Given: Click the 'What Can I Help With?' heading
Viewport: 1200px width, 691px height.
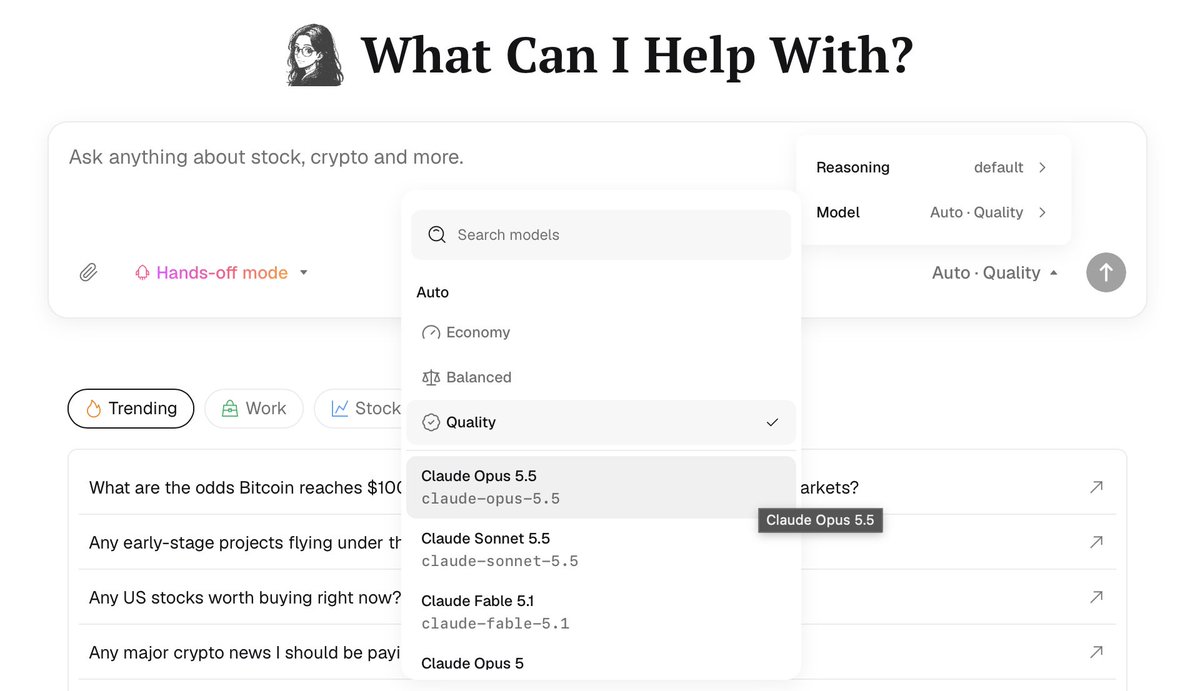Looking at the screenshot, I should [637, 56].
